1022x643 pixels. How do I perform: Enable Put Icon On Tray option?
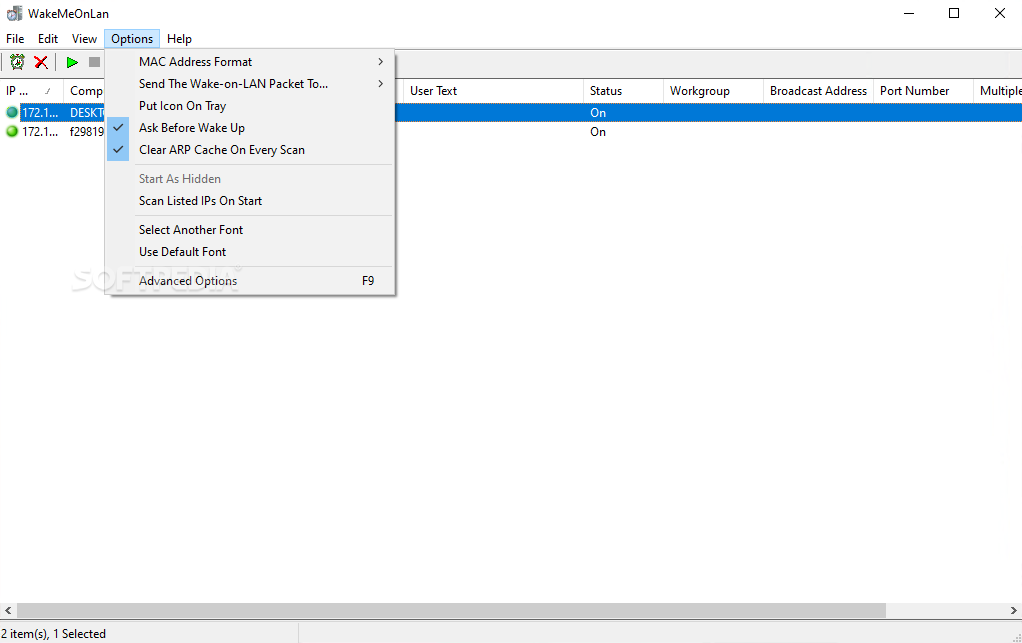click(250, 106)
